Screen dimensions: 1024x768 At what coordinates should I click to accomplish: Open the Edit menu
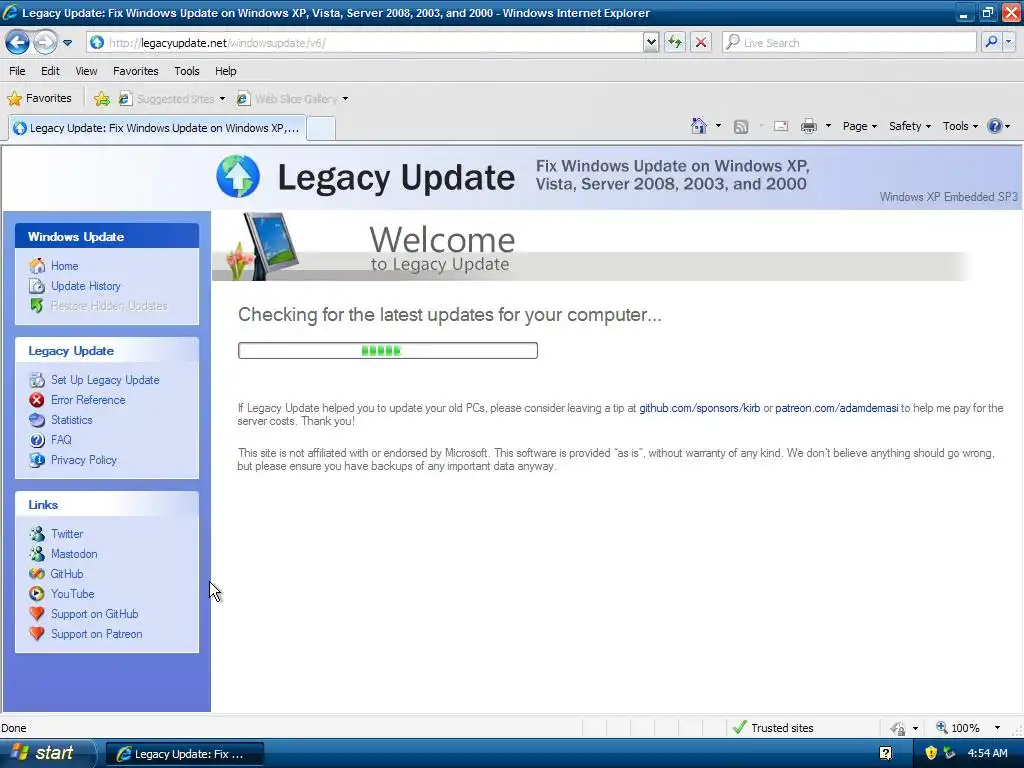point(50,71)
